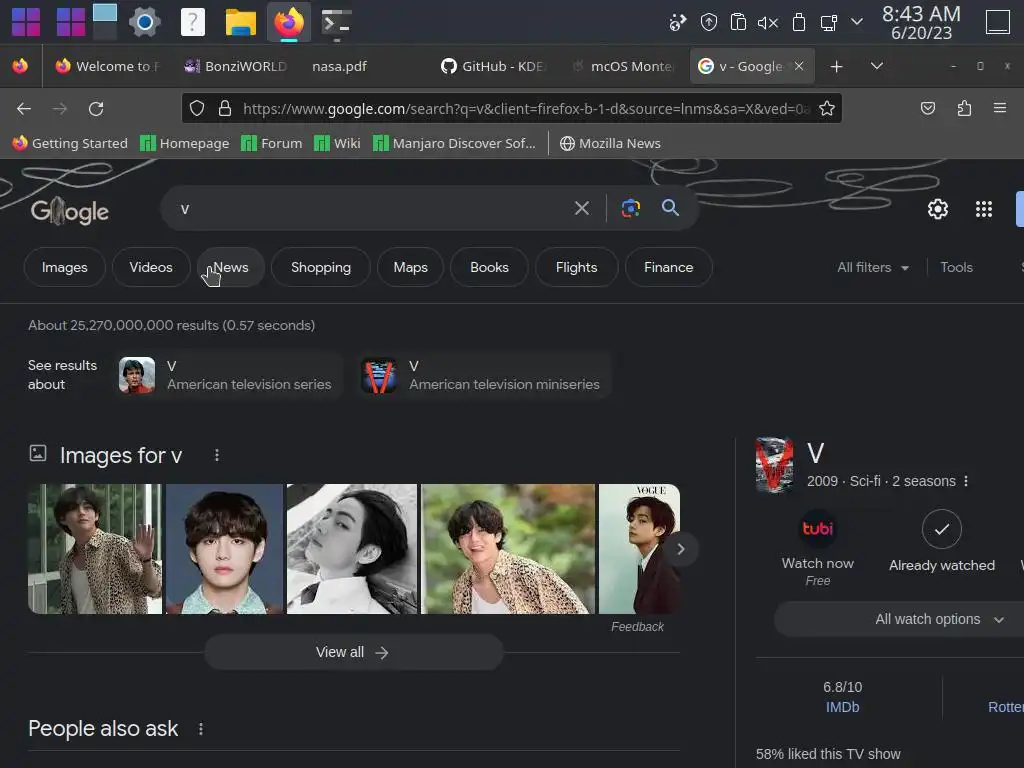Clear the search box with X

[581, 208]
